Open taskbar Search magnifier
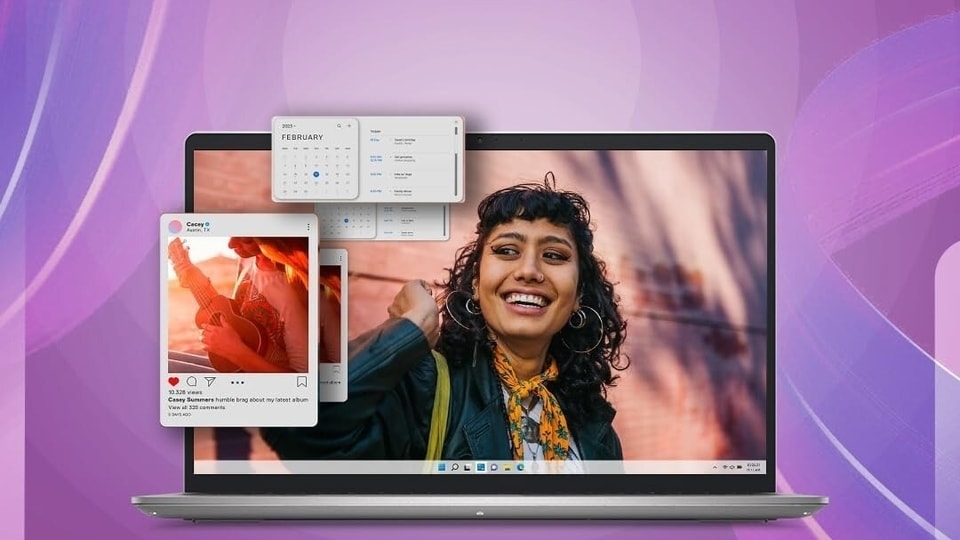This screenshot has width=960, height=540. coord(455,467)
